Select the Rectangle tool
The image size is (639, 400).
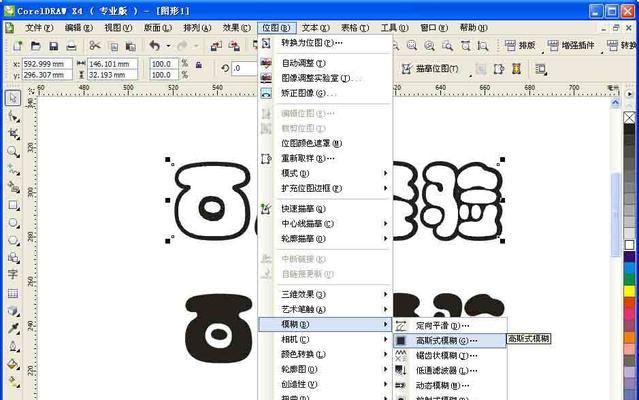pyautogui.click(x=13, y=205)
